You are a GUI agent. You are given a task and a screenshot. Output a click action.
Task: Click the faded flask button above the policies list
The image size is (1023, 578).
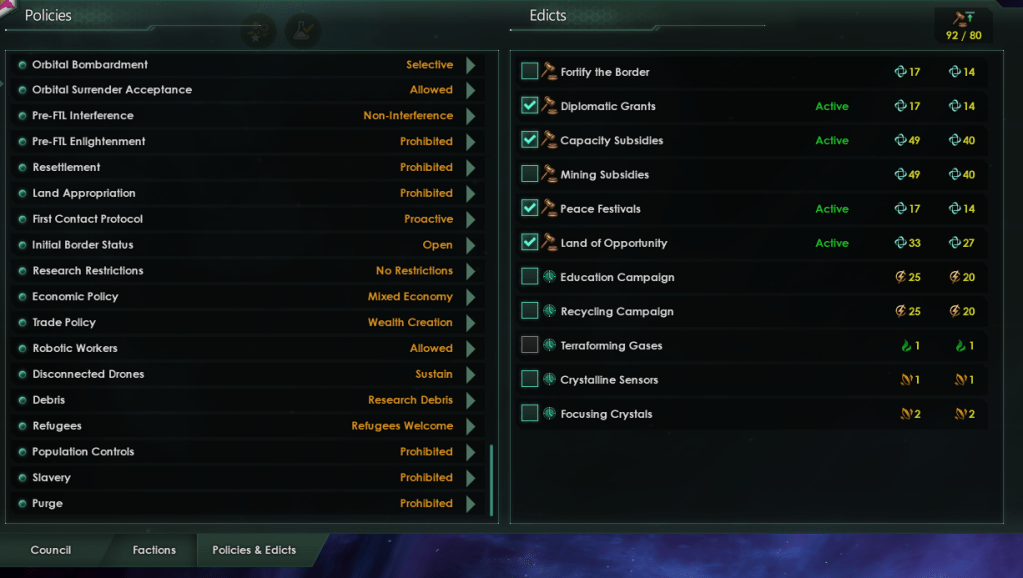pyautogui.click(x=303, y=30)
